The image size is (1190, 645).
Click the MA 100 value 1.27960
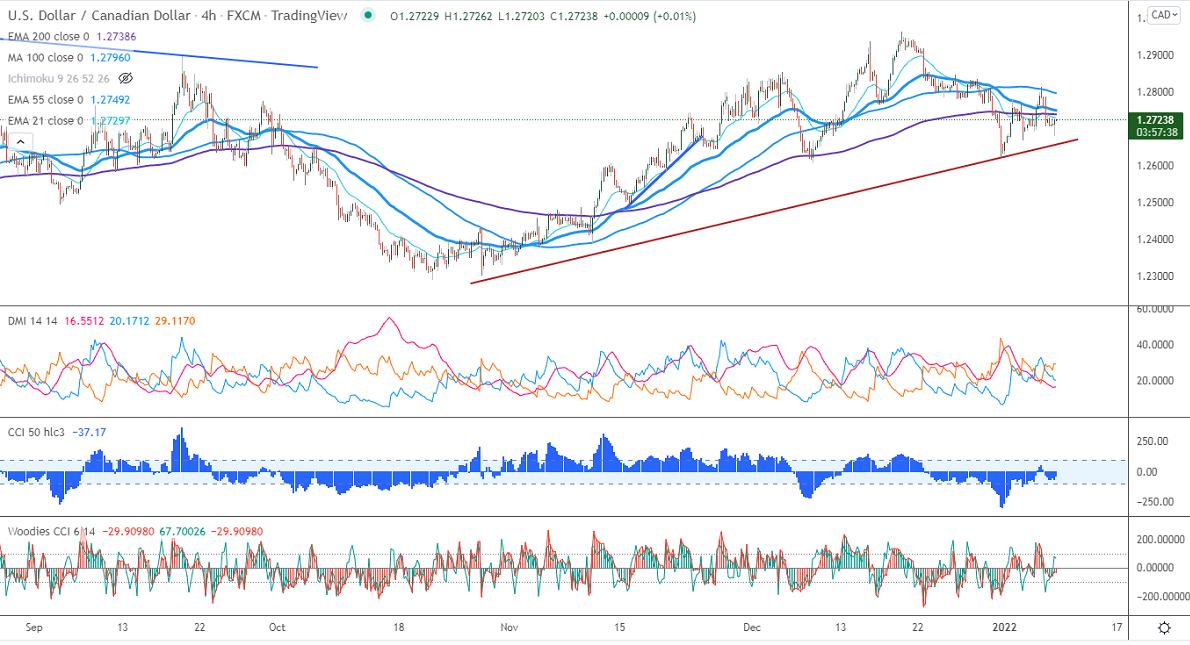point(110,58)
